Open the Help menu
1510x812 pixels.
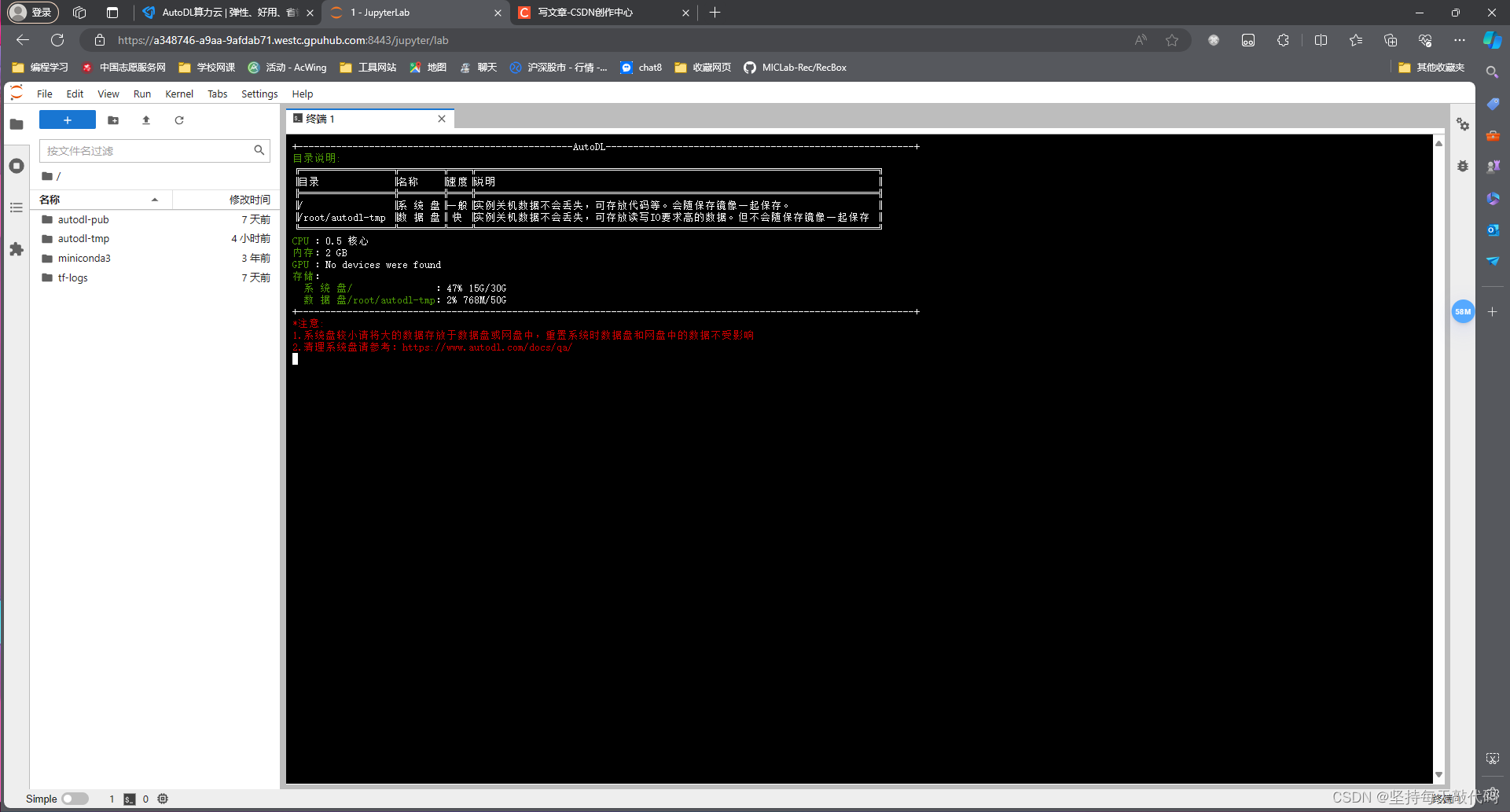tap(303, 94)
